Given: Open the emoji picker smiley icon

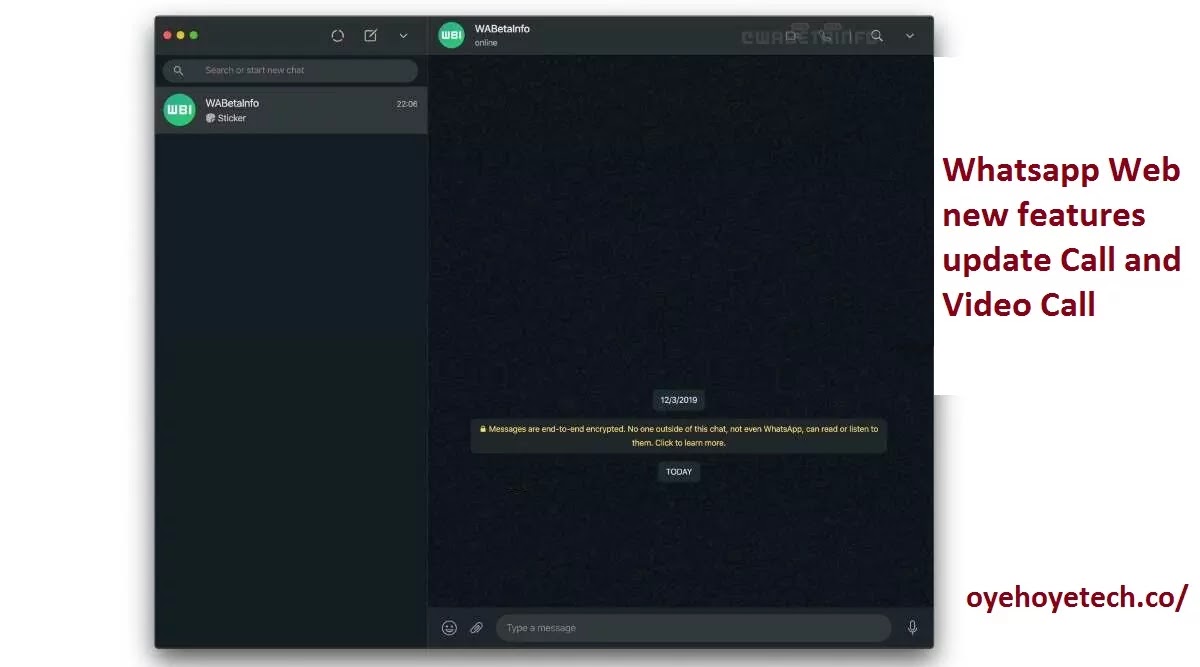Looking at the screenshot, I should 450,628.
